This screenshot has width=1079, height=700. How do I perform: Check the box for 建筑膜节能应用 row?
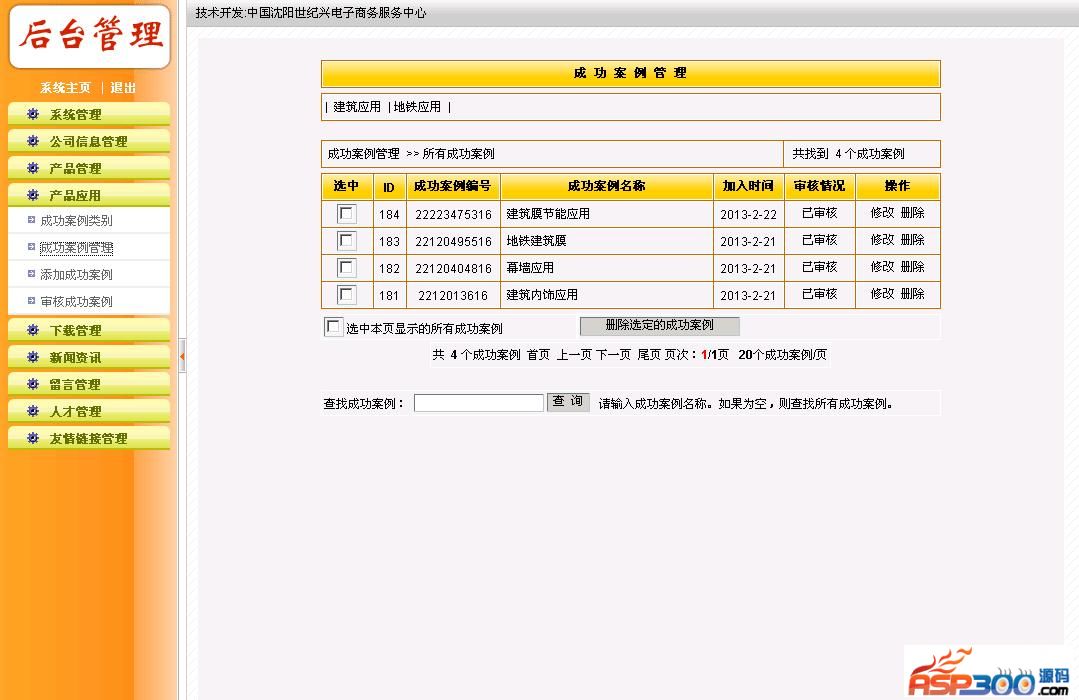(x=346, y=214)
